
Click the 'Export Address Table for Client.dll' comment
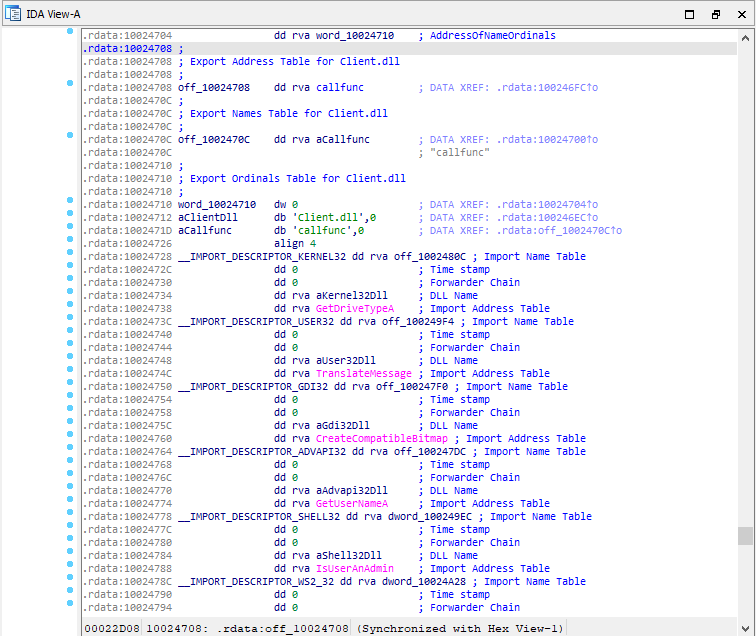coord(295,62)
